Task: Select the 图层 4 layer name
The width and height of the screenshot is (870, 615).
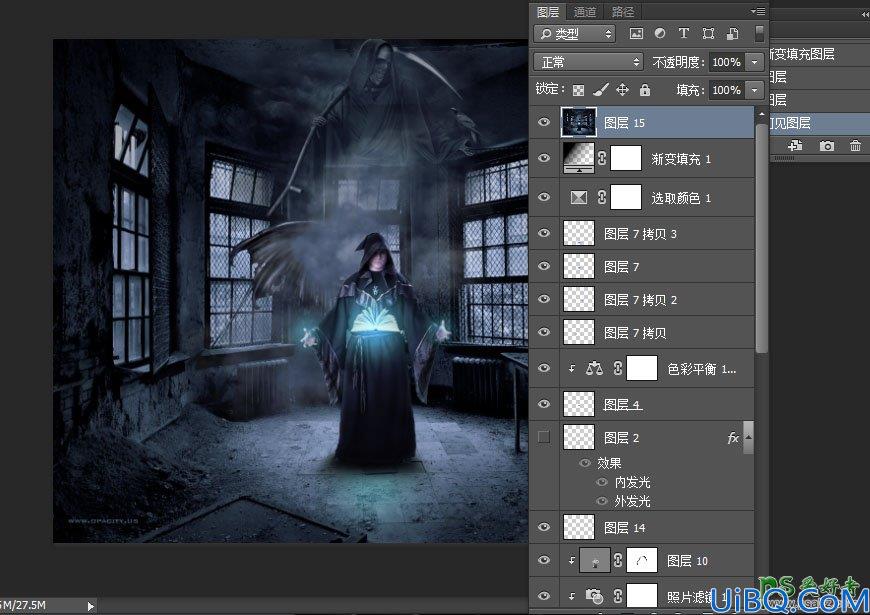Action: [x=623, y=405]
